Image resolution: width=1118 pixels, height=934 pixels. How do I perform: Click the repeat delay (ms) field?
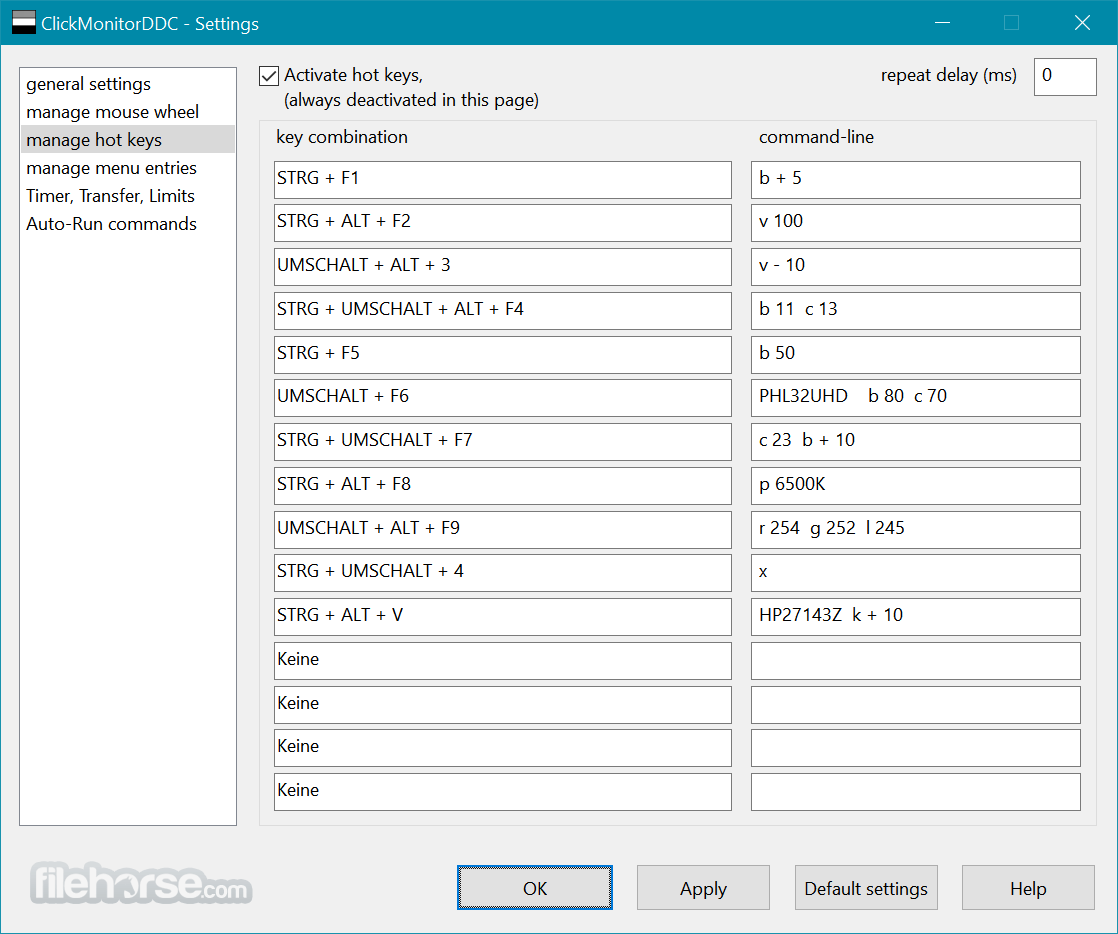click(x=1065, y=76)
